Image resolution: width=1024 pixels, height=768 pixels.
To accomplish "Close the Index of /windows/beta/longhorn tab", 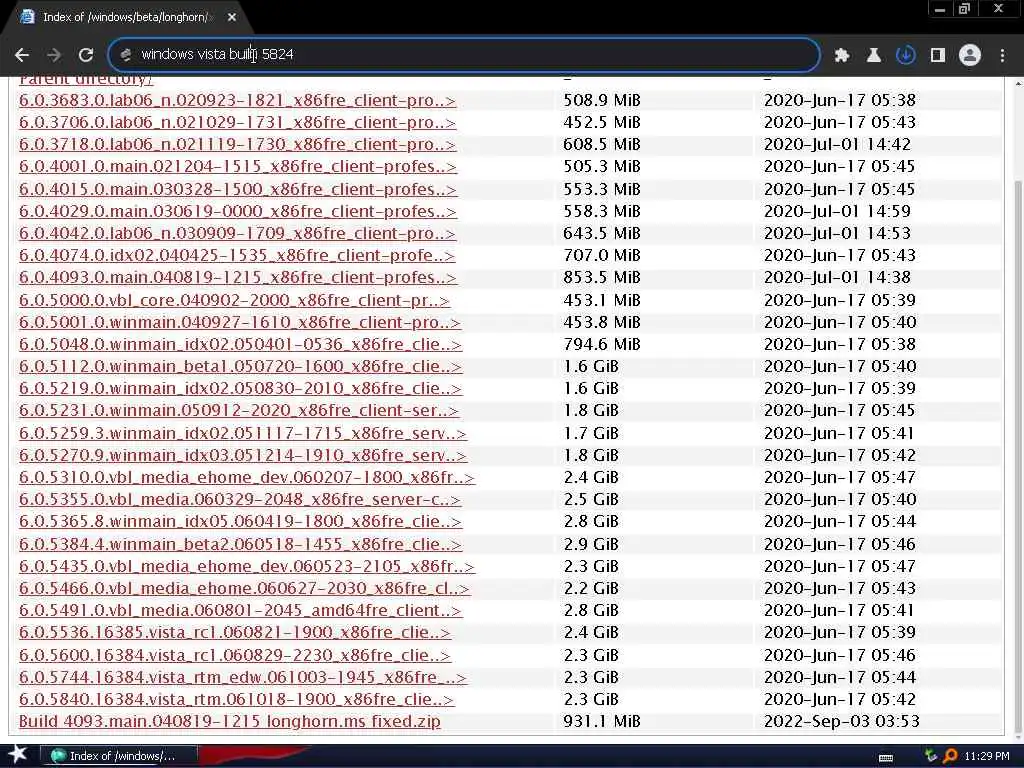I will (232, 18).
